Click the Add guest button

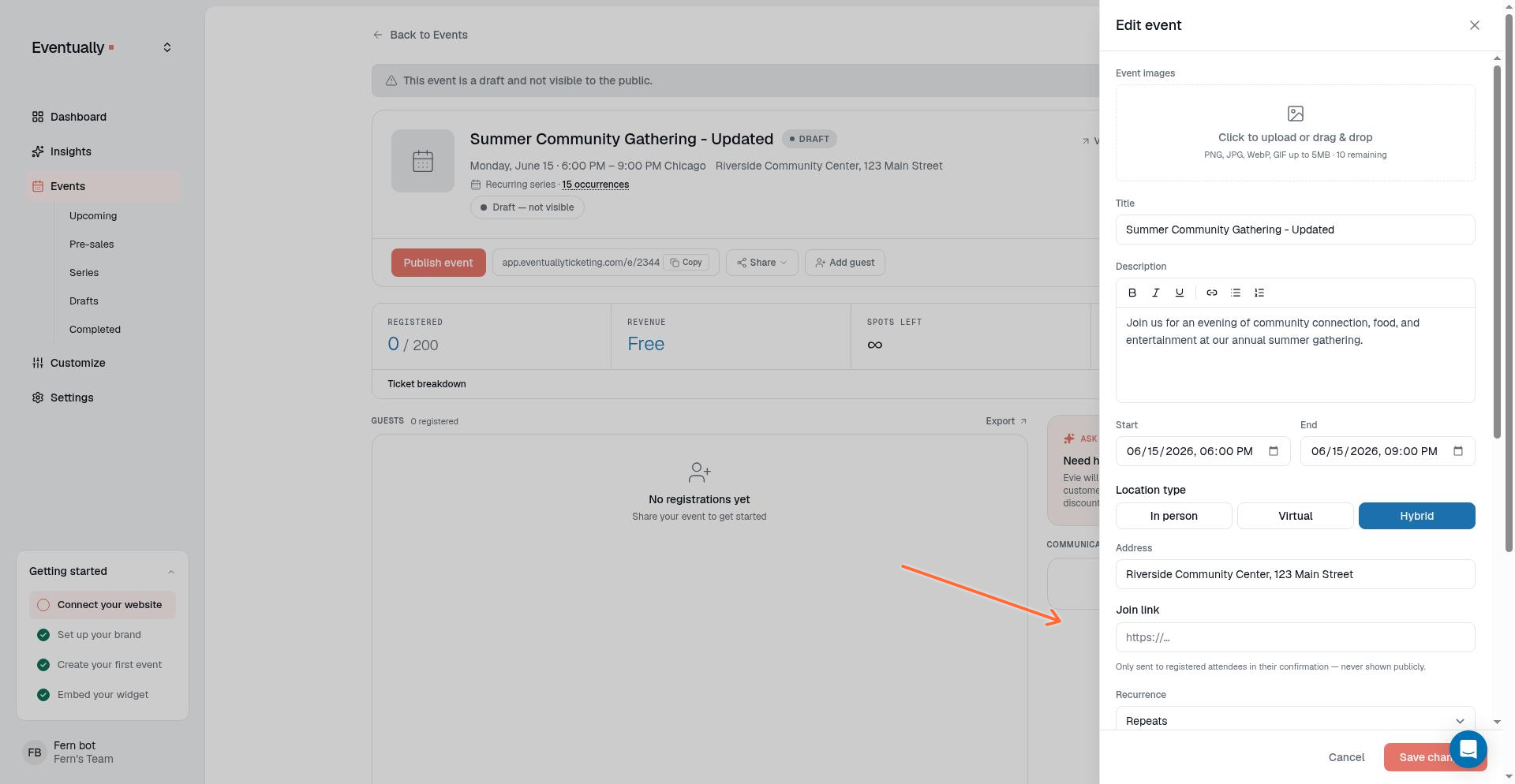point(844,263)
